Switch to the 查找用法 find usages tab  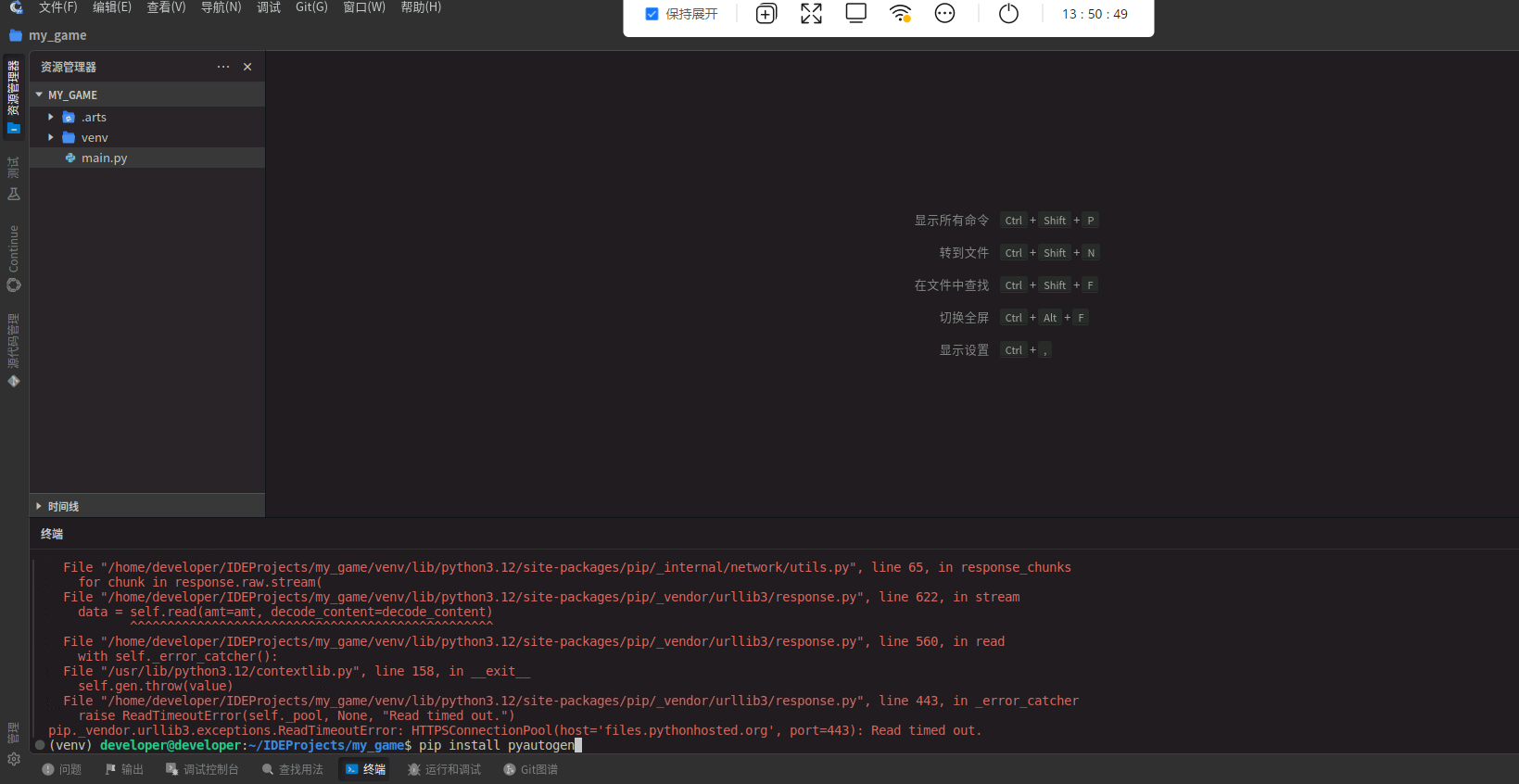click(292, 769)
